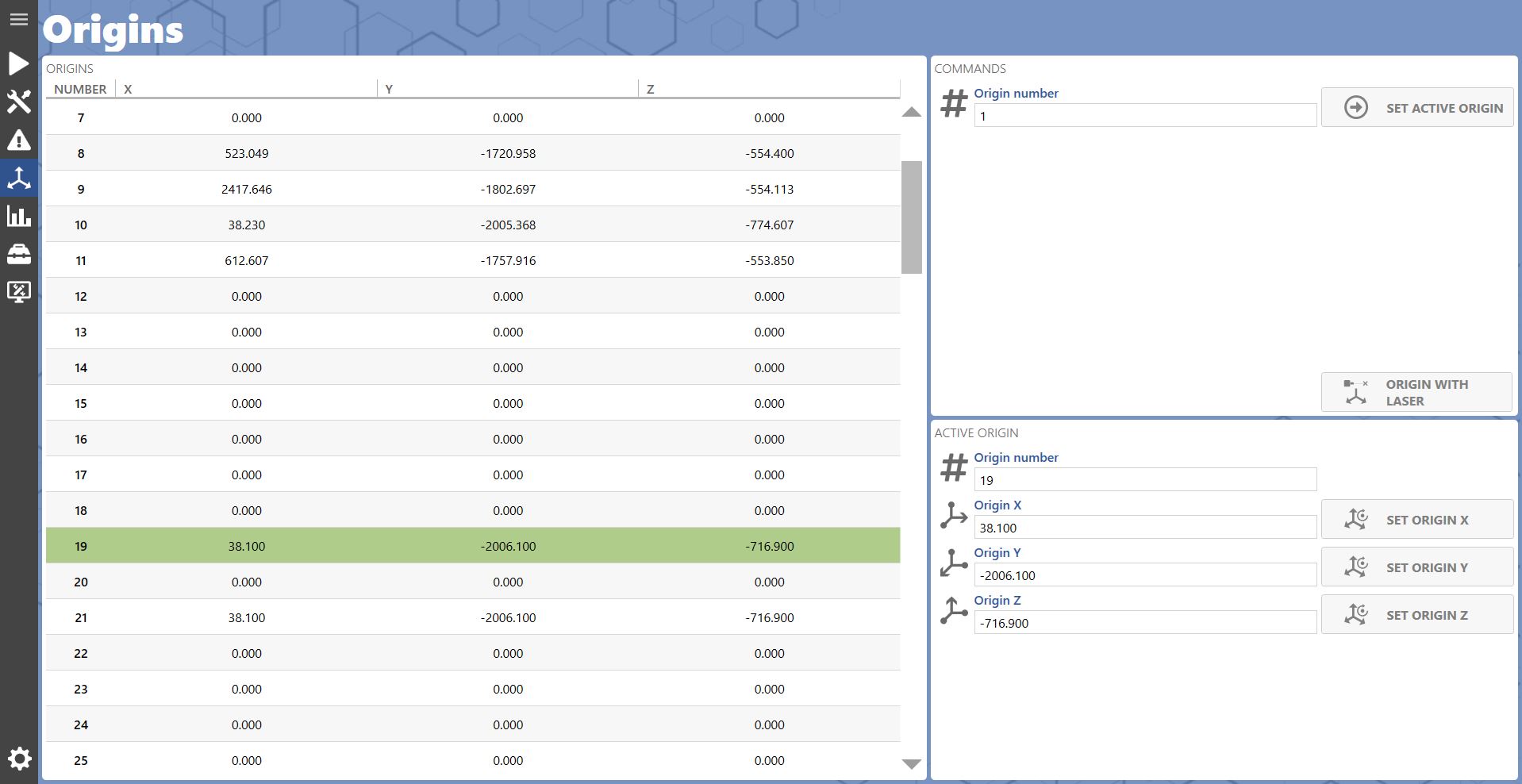Select origin row number 20
This screenshot has height=784, width=1522.
tap(473, 582)
